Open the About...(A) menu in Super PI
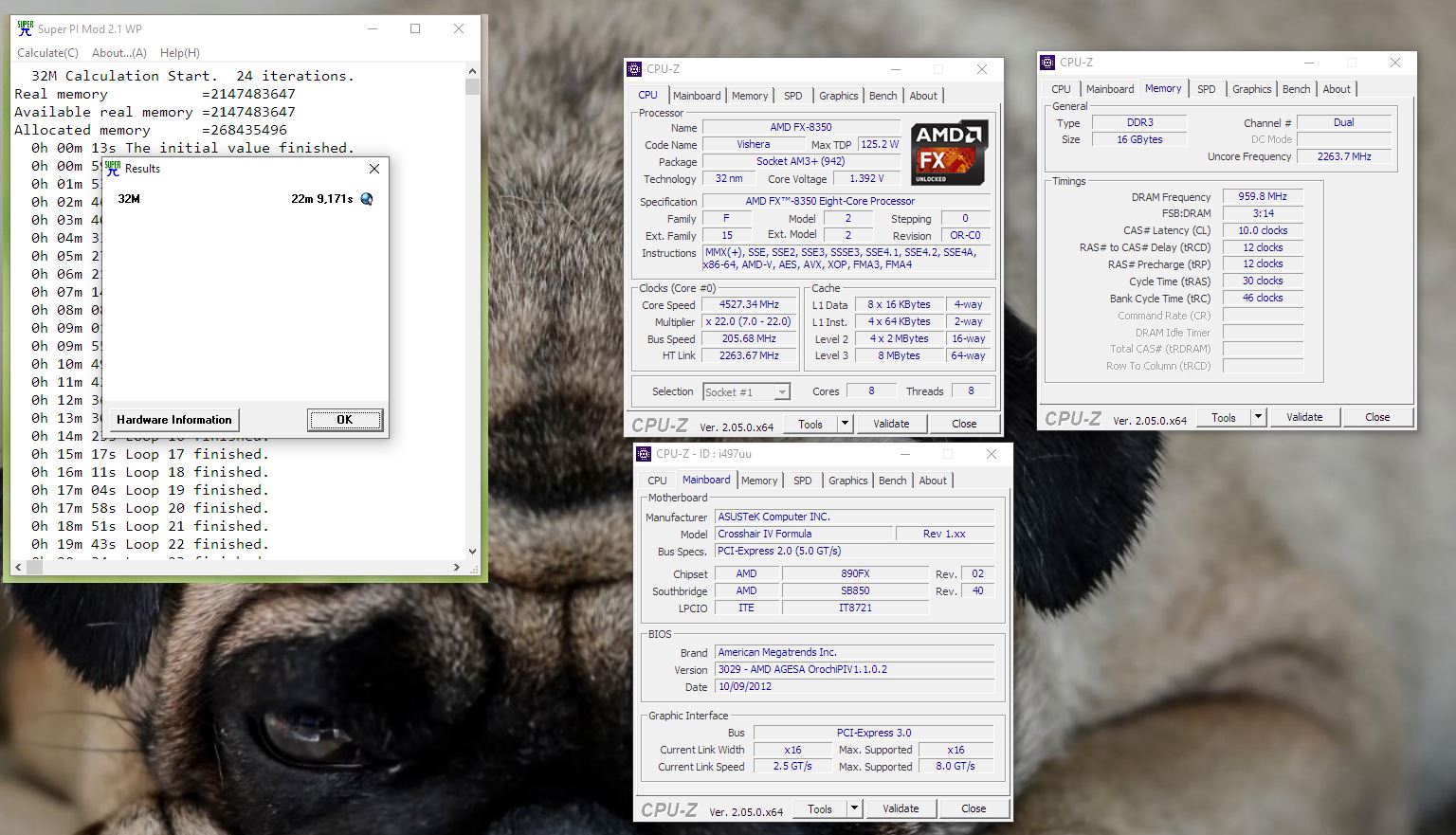The image size is (1456, 835). click(119, 53)
